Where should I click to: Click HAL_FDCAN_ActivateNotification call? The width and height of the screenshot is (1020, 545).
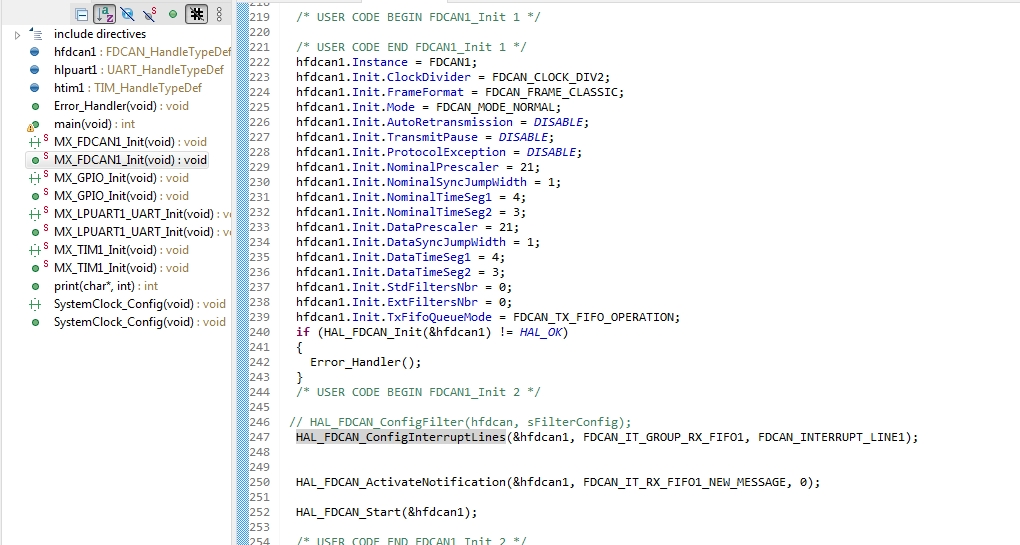(x=401, y=482)
